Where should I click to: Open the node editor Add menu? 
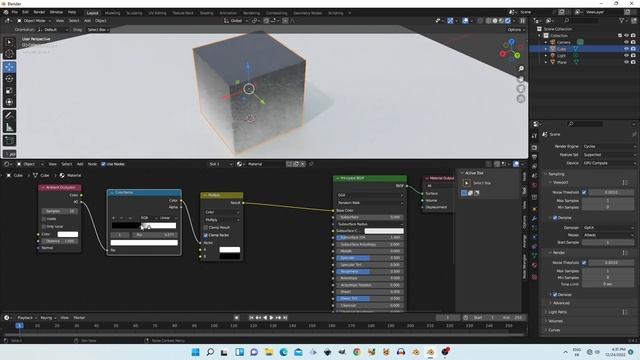80,164
